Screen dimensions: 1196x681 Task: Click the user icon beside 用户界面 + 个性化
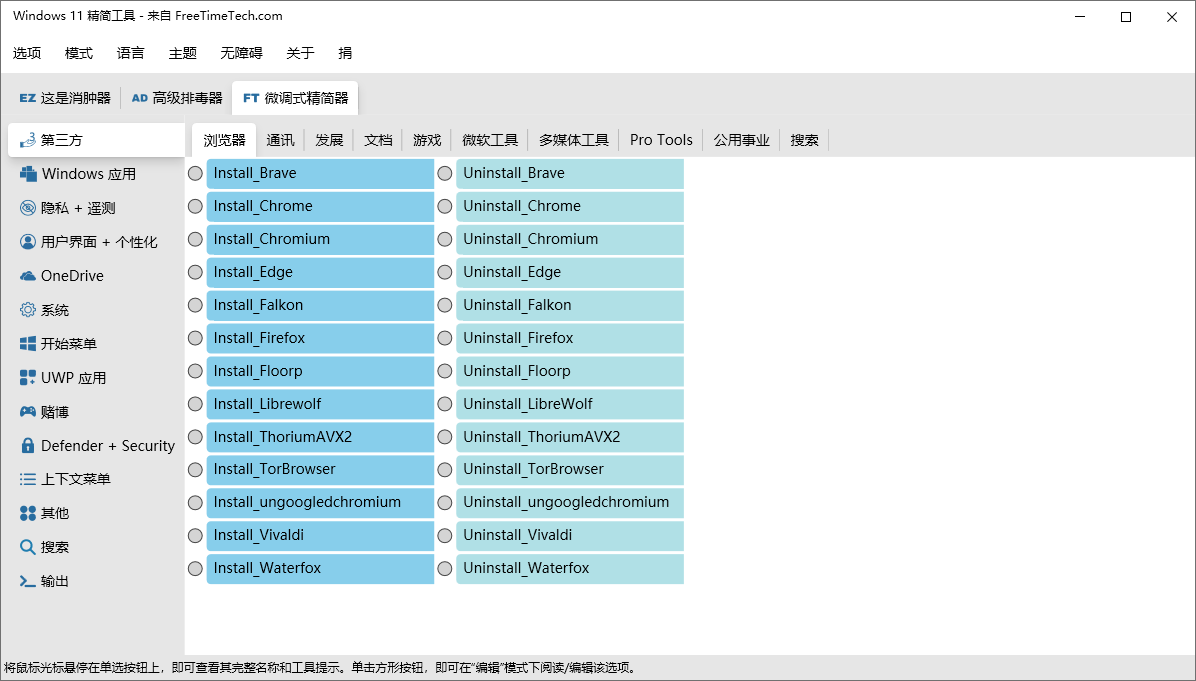click(28, 242)
